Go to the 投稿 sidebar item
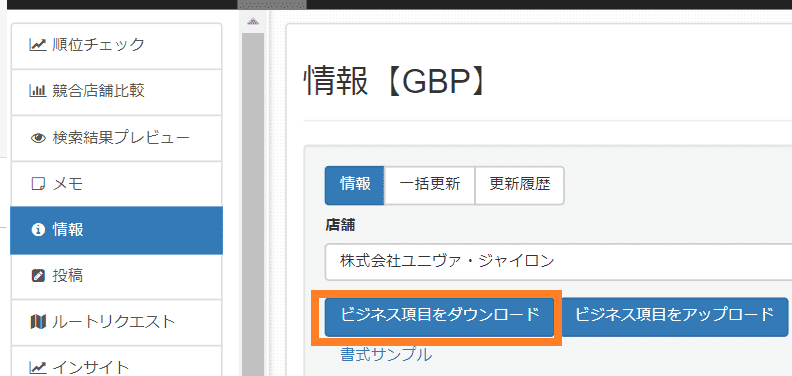The image size is (792, 376). click(116, 276)
